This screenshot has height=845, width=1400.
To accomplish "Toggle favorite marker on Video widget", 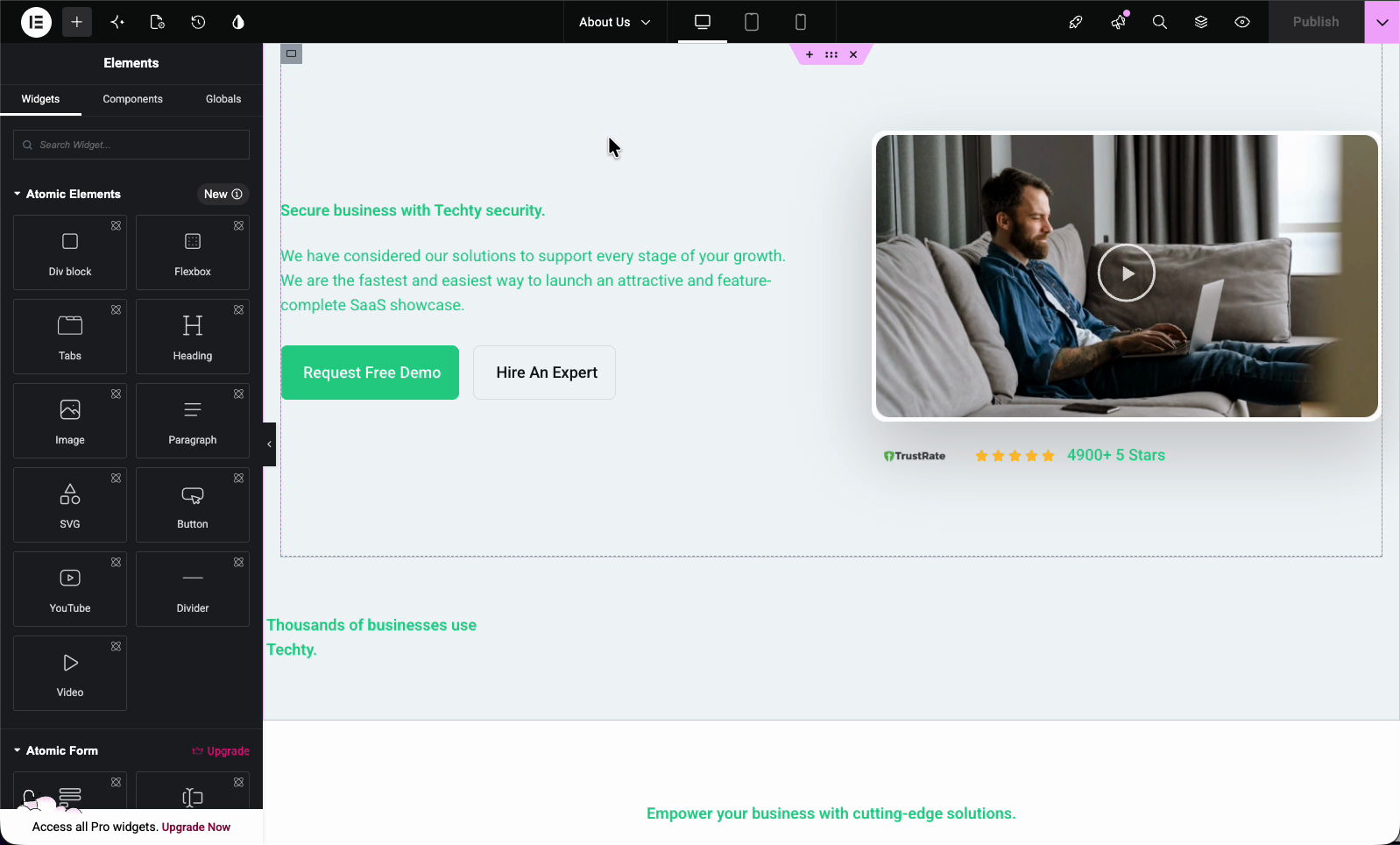I will [x=116, y=646].
